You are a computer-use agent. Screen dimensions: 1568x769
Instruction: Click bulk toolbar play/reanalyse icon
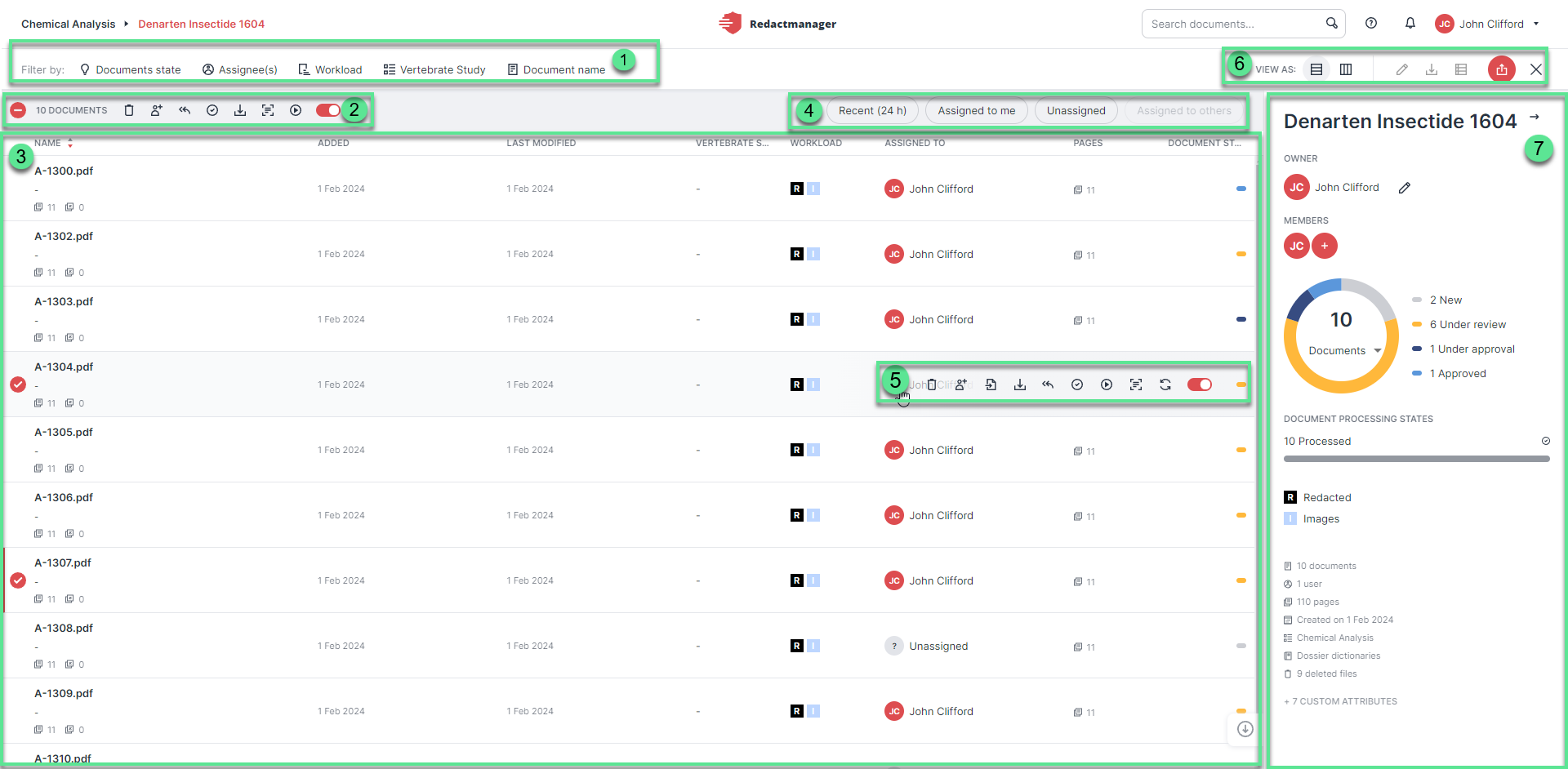click(296, 110)
